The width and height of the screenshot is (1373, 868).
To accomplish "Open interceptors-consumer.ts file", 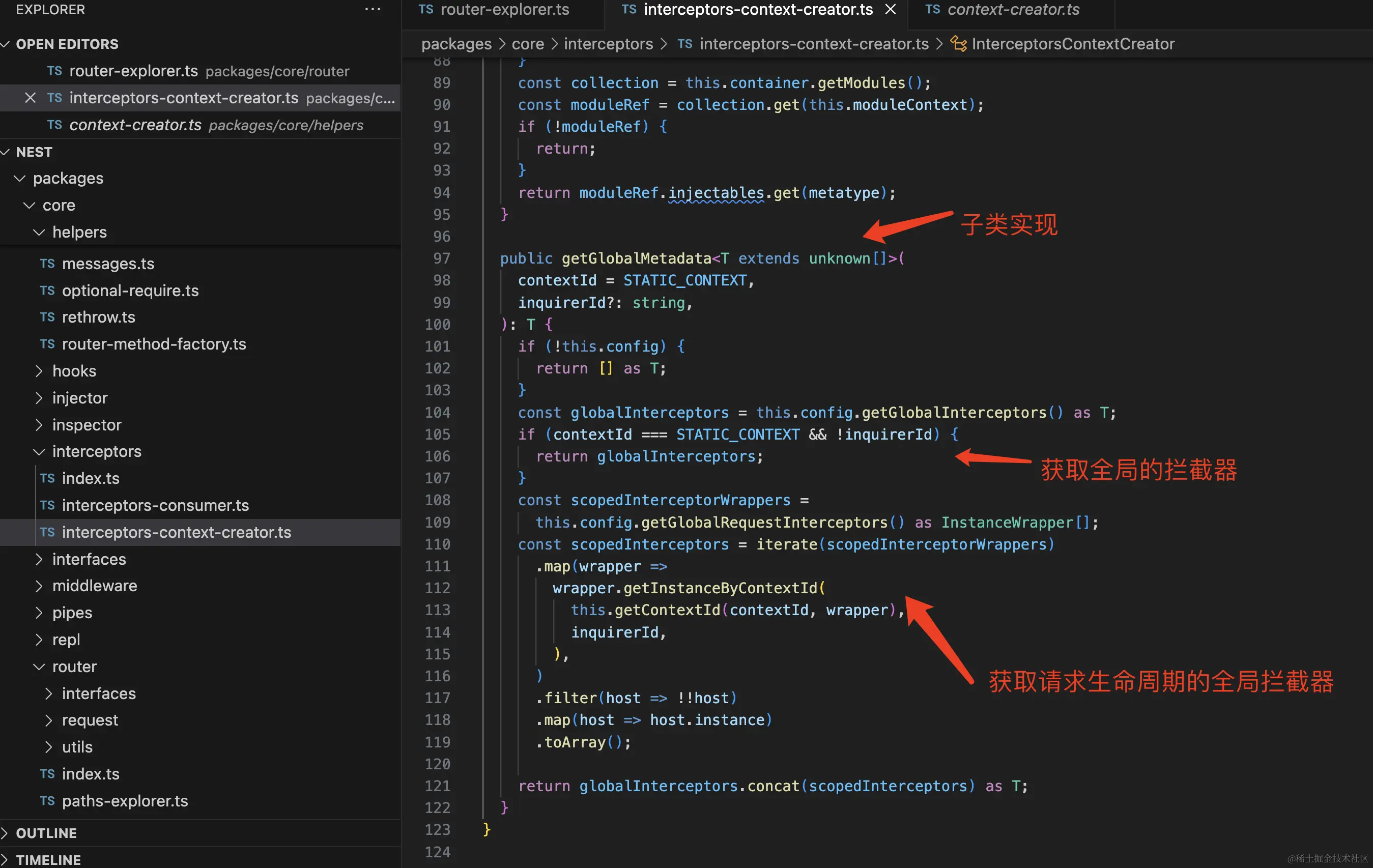I will pos(200,505).
